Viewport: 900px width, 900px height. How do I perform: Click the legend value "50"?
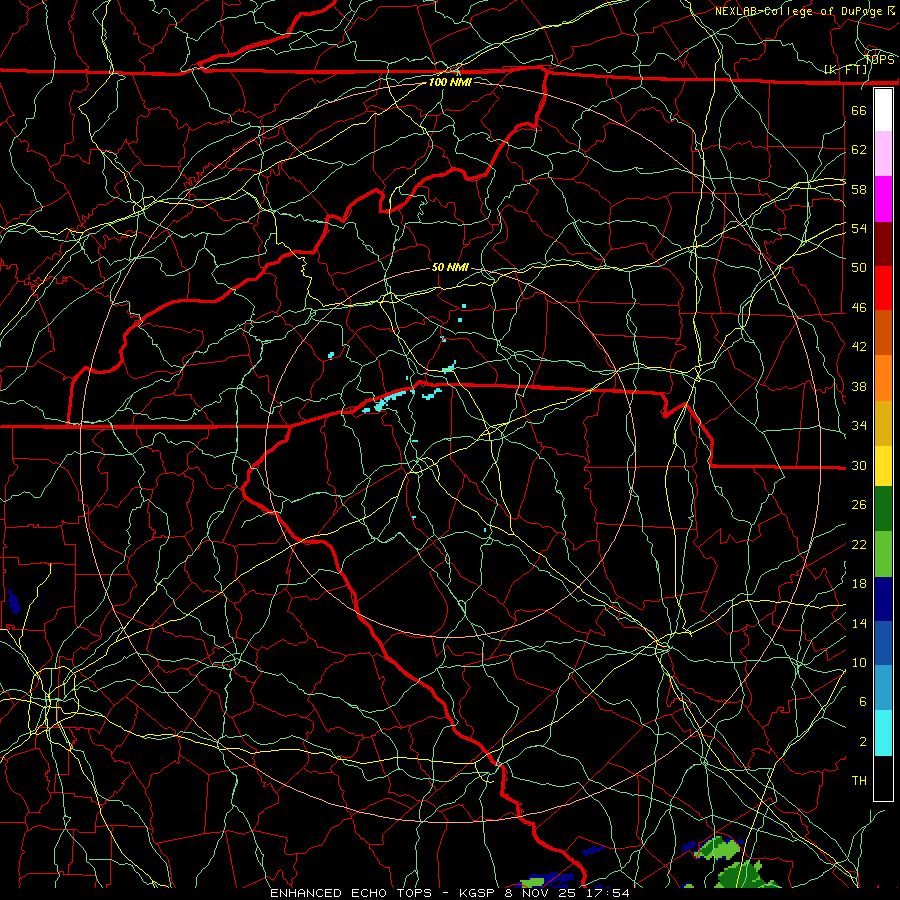pyautogui.click(x=859, y=267)
